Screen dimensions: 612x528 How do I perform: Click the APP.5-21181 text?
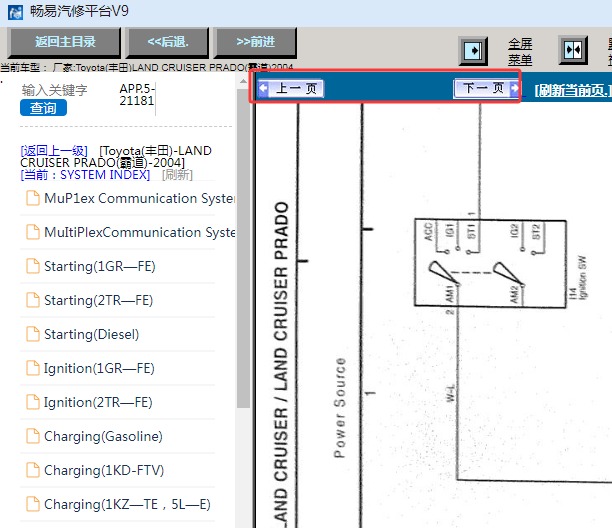pos(137,95)
